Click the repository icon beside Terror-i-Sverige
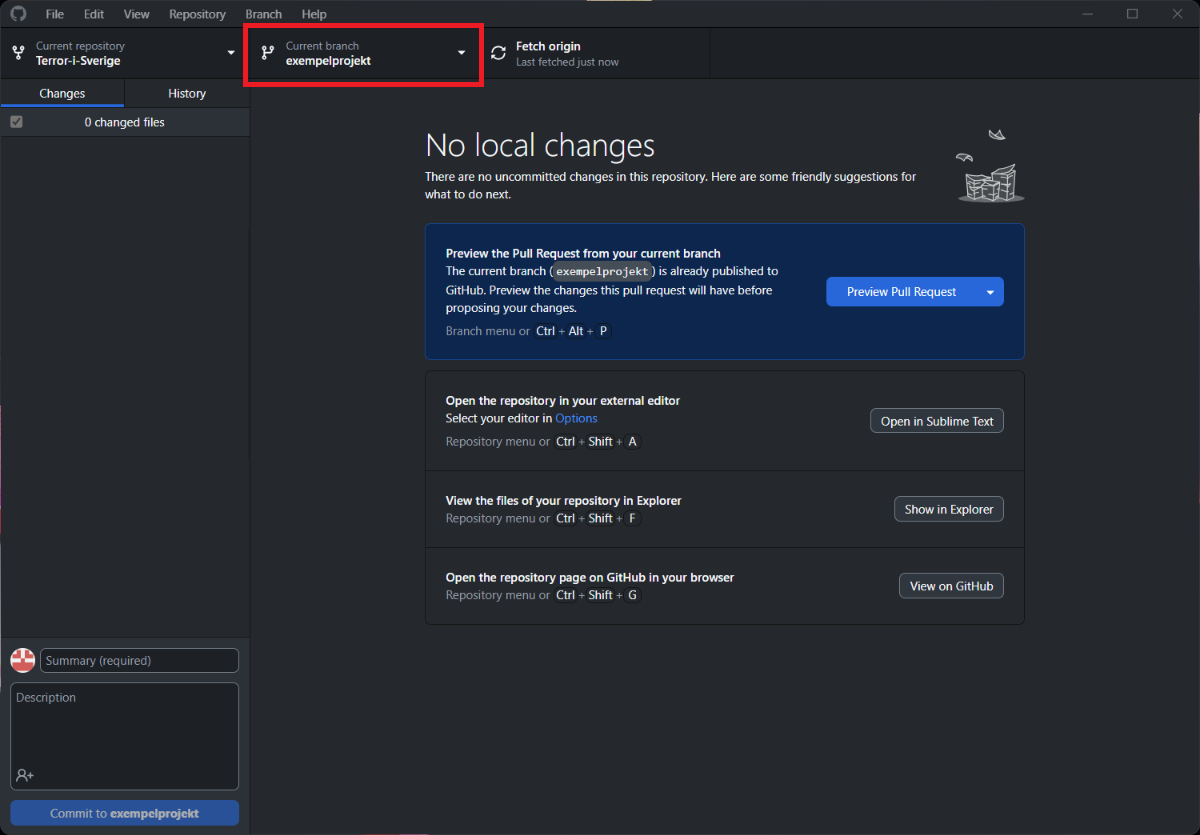The width and height of the screenshot is (1200, 835). pos(18,53)
